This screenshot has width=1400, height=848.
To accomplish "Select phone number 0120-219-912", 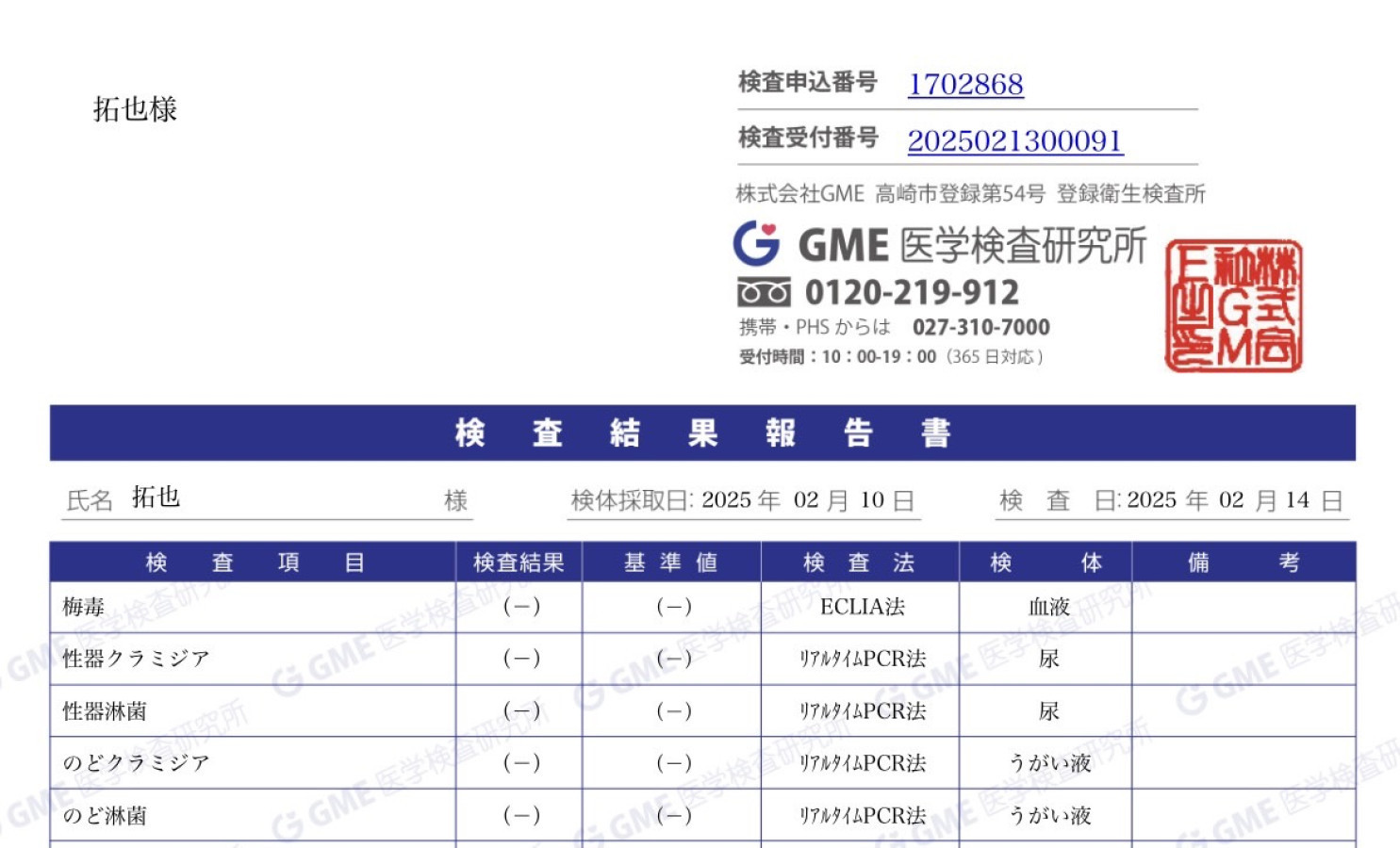I will click(x=912, y=292).
